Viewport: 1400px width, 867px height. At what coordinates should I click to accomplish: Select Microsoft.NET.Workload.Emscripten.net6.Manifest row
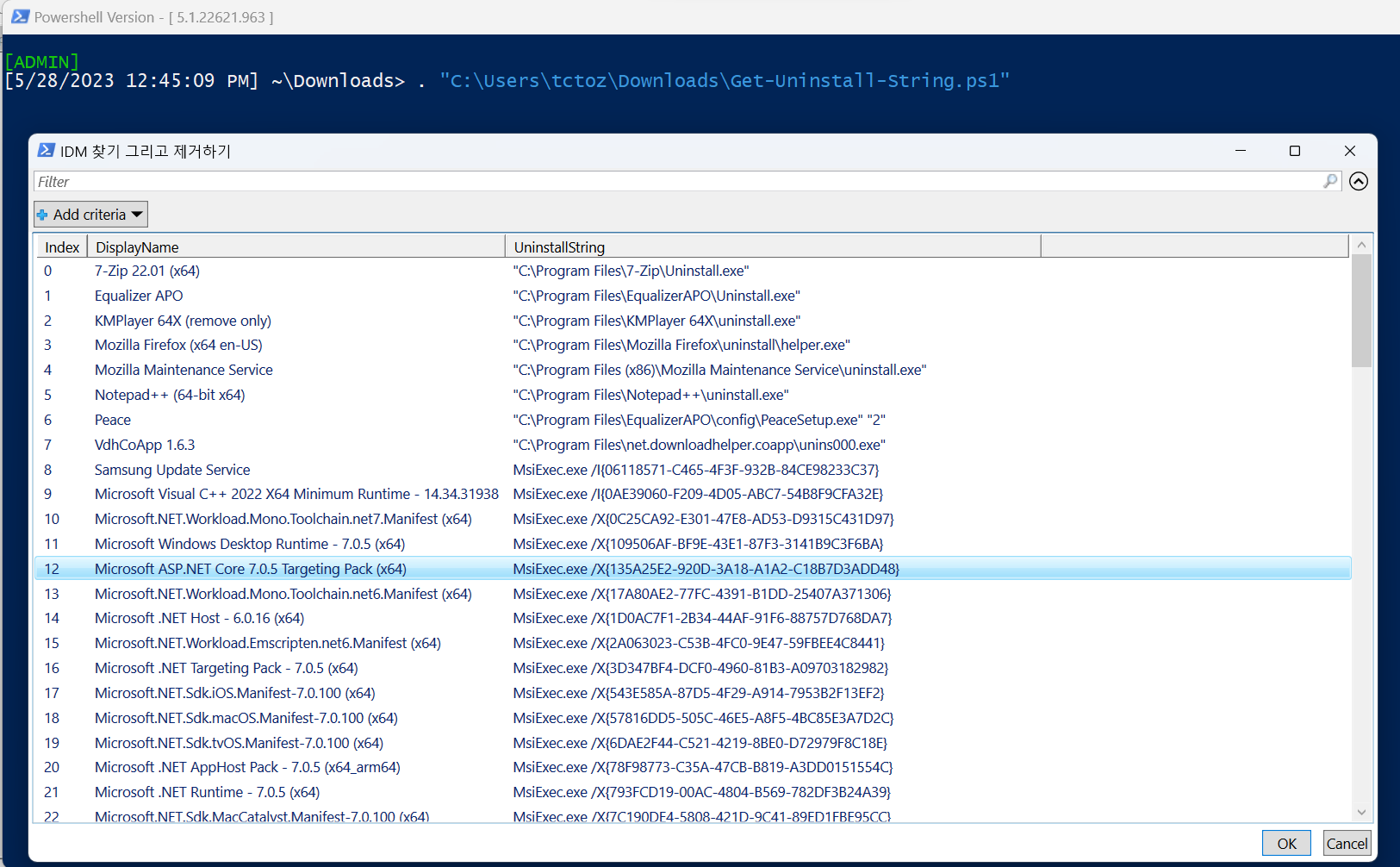coord(693,643)
